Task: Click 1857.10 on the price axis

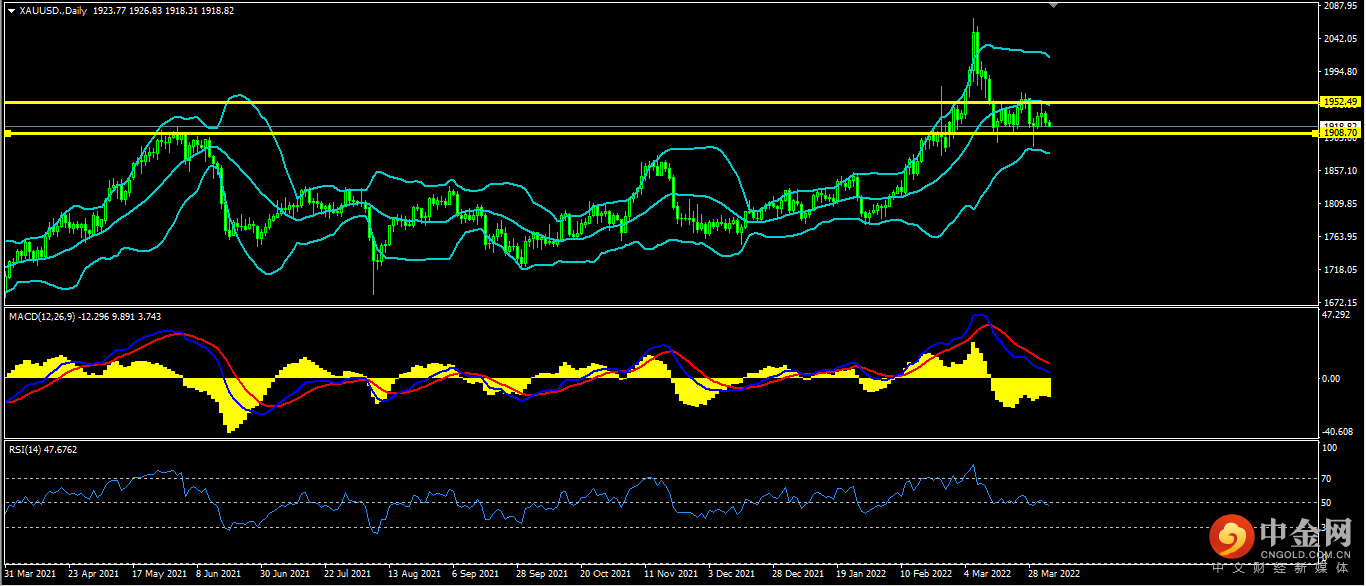Action: [x=1340, y=171]
